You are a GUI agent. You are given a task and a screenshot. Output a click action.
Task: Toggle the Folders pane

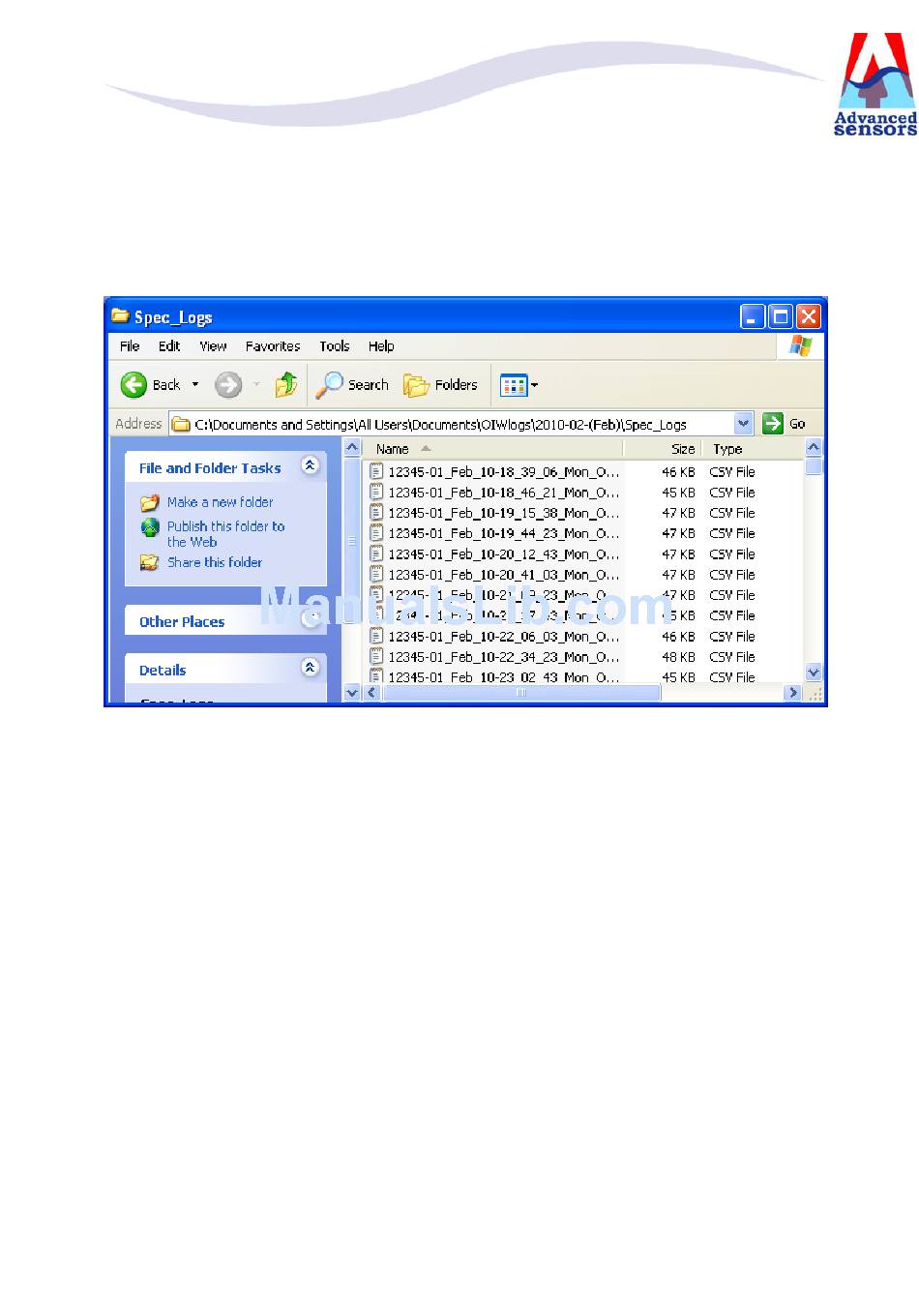point(441,385)
